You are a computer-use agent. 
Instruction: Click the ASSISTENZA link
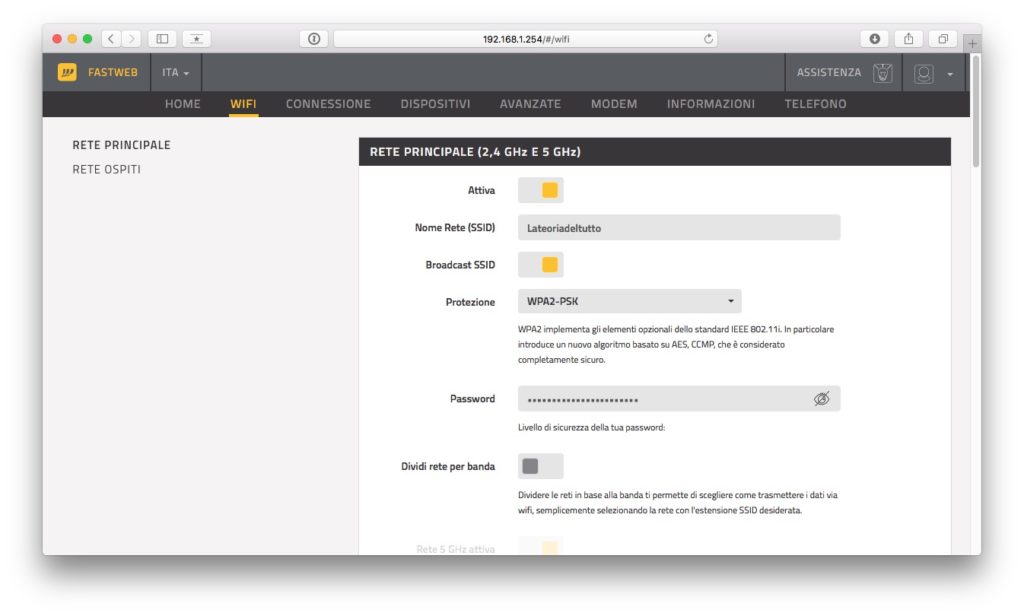point(831,72)
